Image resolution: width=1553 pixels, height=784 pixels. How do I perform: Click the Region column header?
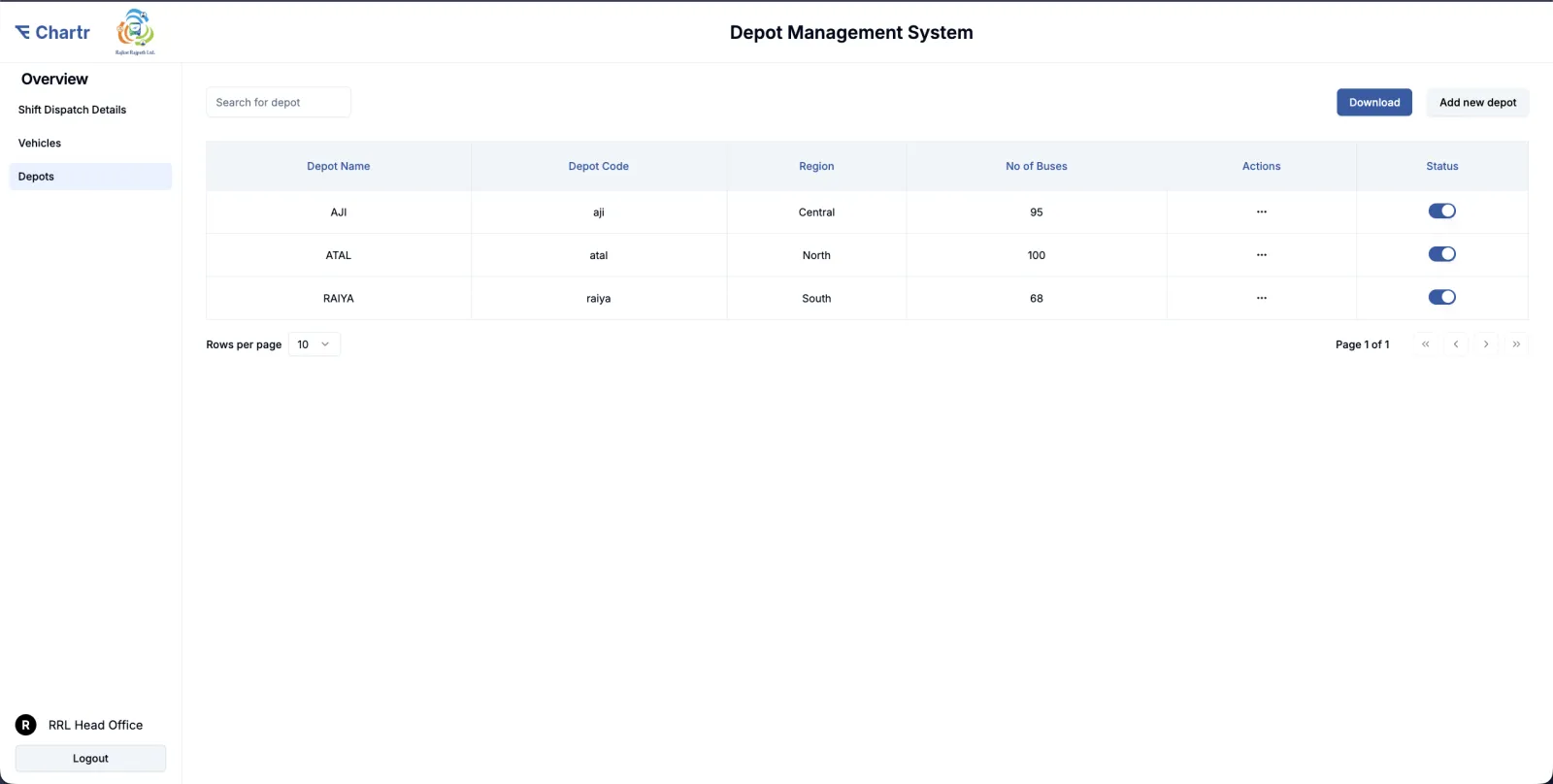pos(816,166)
